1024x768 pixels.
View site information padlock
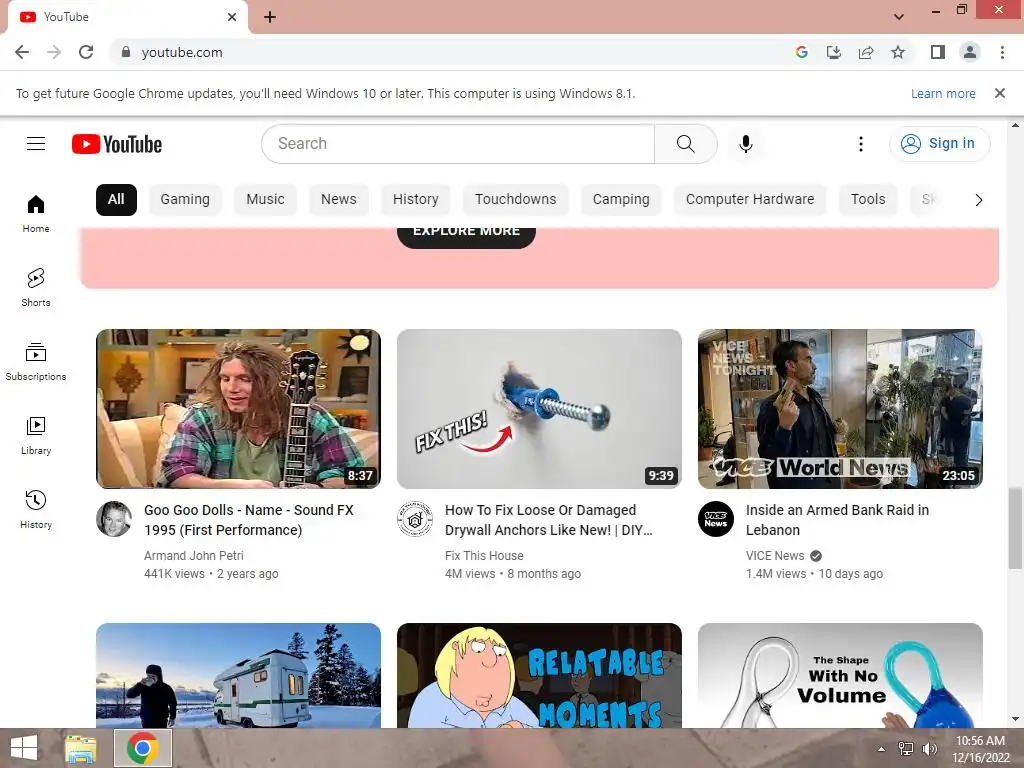click(x=126, y=52)
